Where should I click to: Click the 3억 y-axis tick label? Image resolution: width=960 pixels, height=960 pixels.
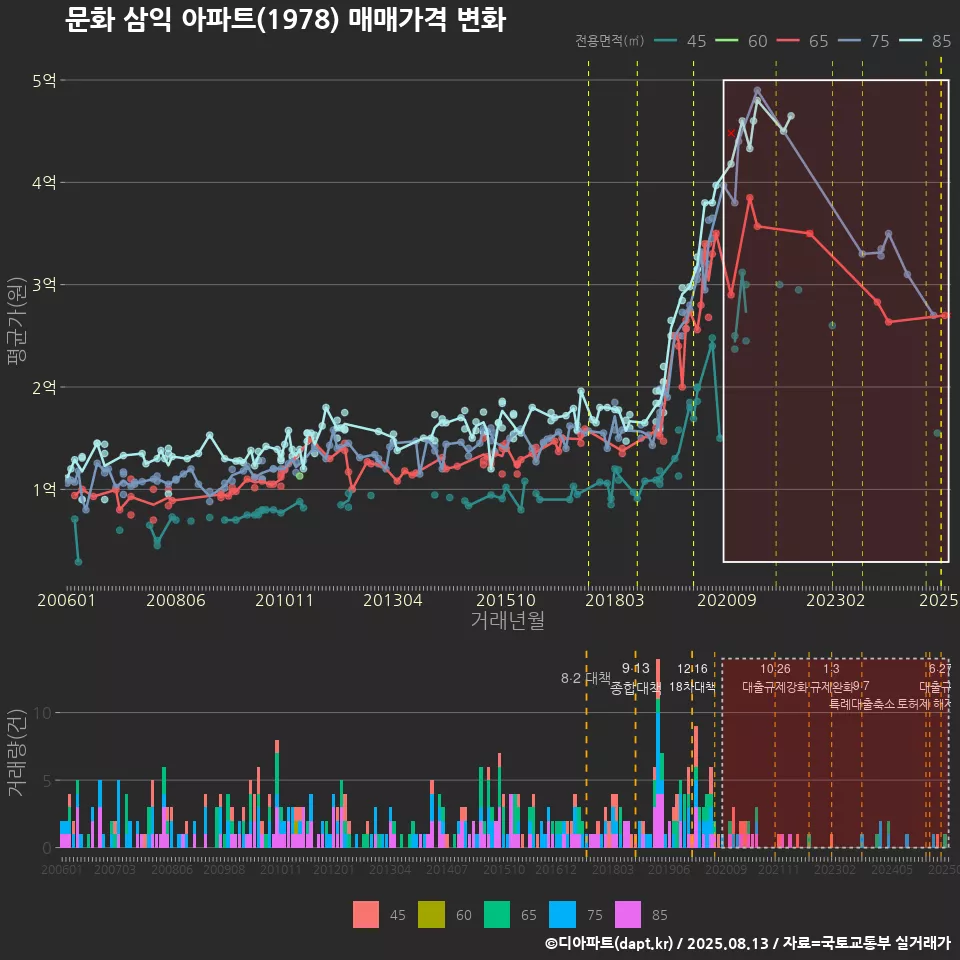point(44,285)
